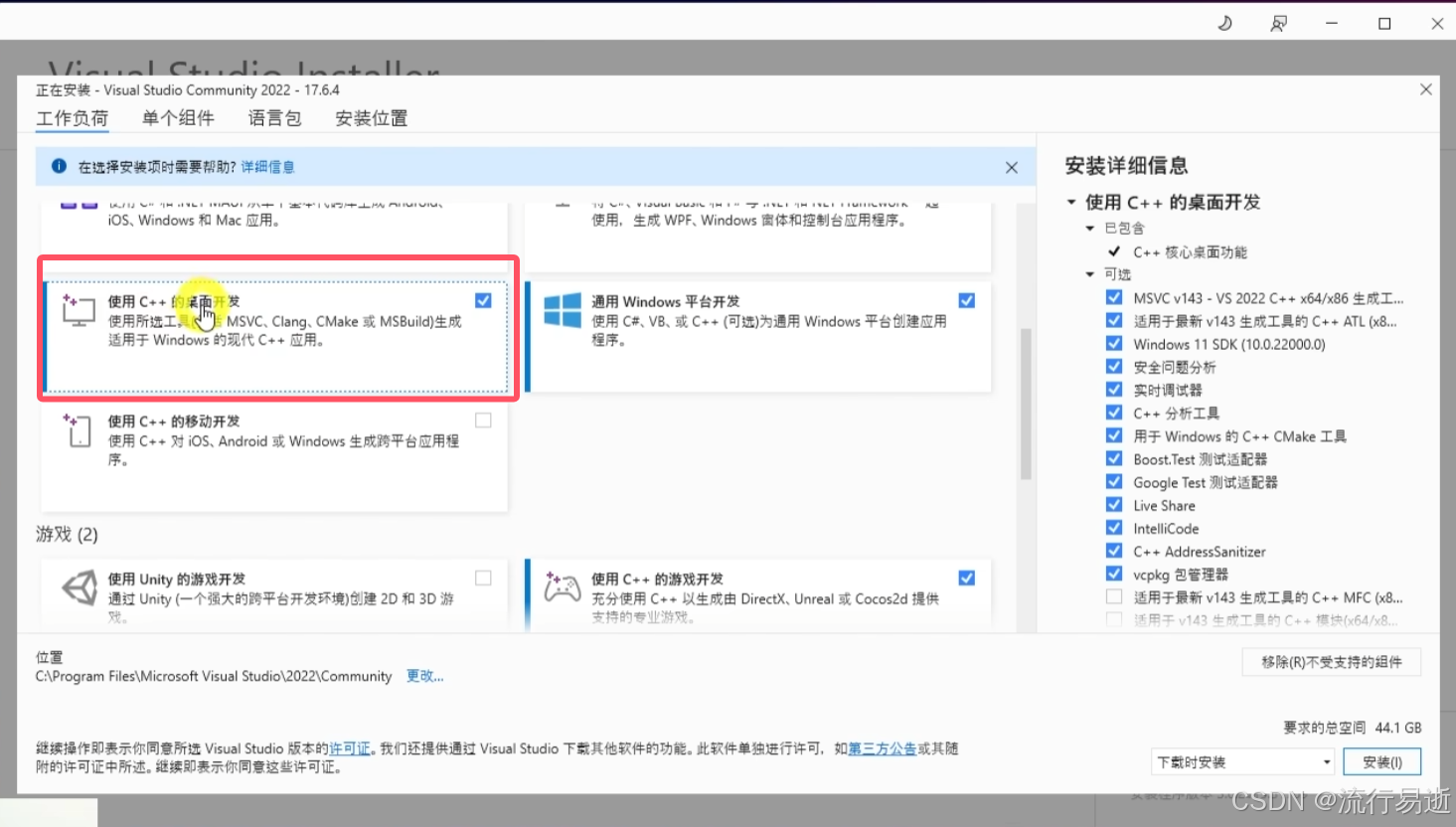Viewport: 1456px width, 827px height.
Task: Uncheck the 安全问题分析 component
Action: click(1114, 366)
